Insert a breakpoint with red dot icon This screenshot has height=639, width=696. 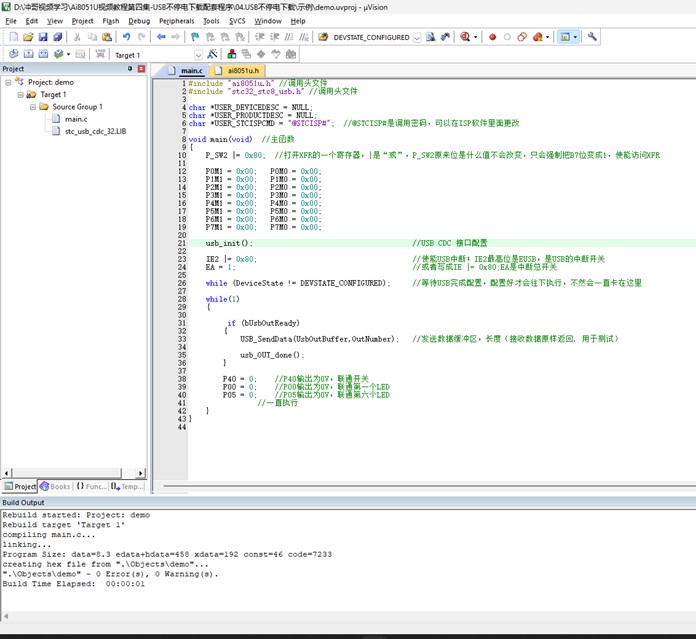pos(492,37)
